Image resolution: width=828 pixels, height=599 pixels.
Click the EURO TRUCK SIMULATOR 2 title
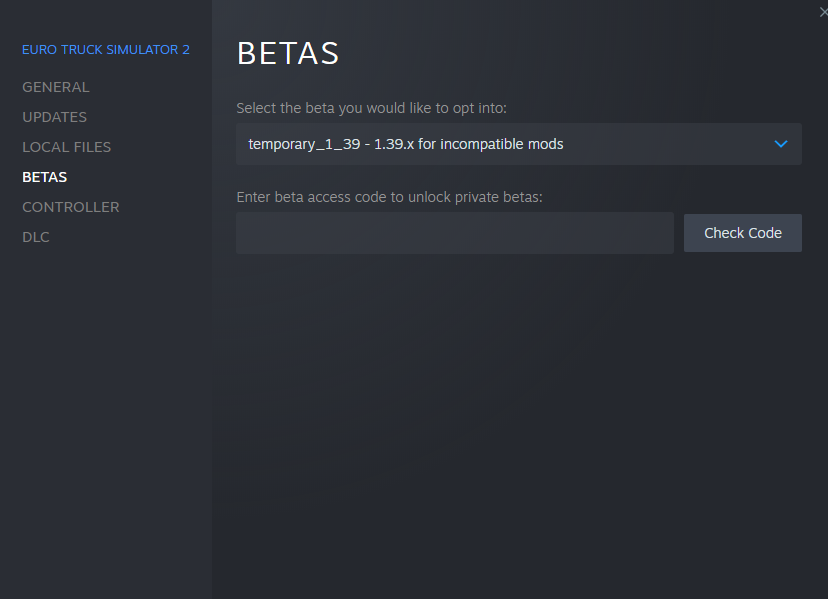click(x=106, y=50)
